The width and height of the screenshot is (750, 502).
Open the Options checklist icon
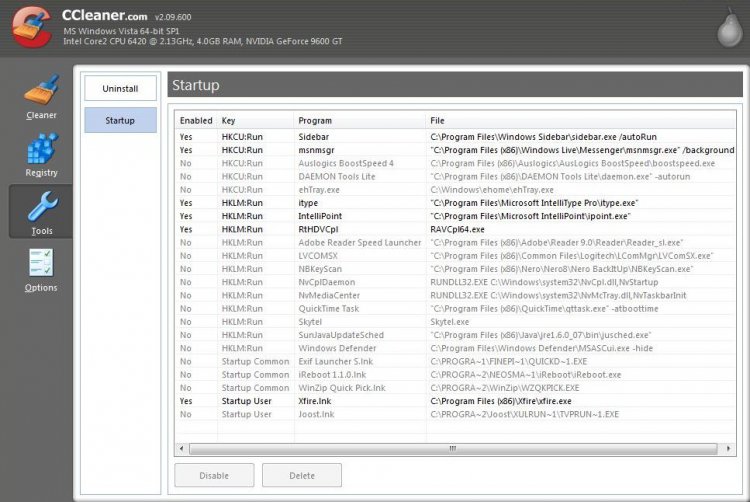(41, 262)
